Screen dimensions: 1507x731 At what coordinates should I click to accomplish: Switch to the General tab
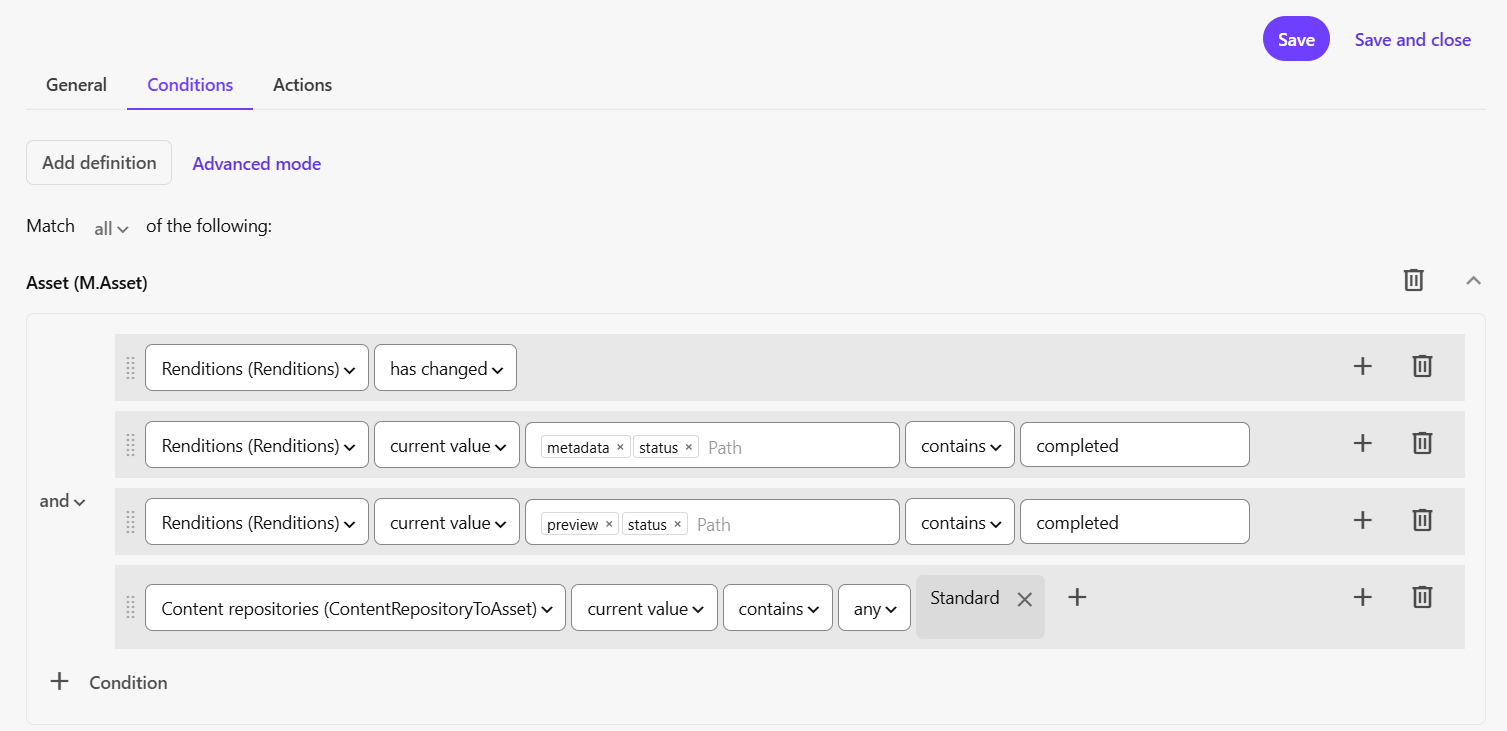(76, 85)
